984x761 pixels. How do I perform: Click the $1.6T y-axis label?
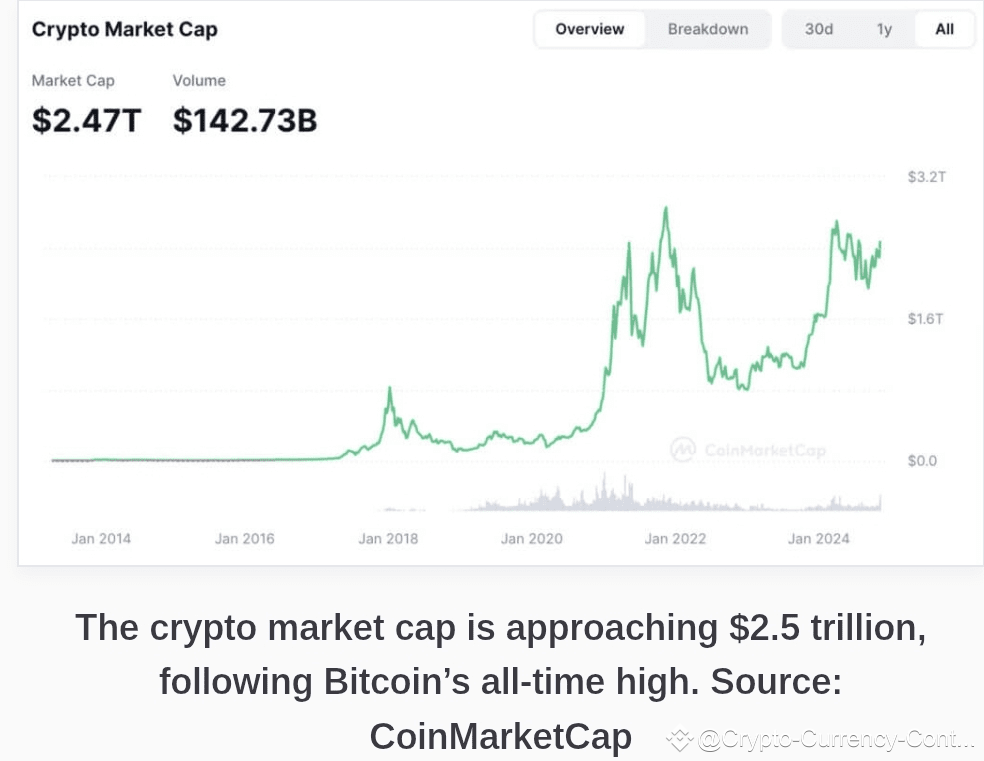(x=926, y=319)
